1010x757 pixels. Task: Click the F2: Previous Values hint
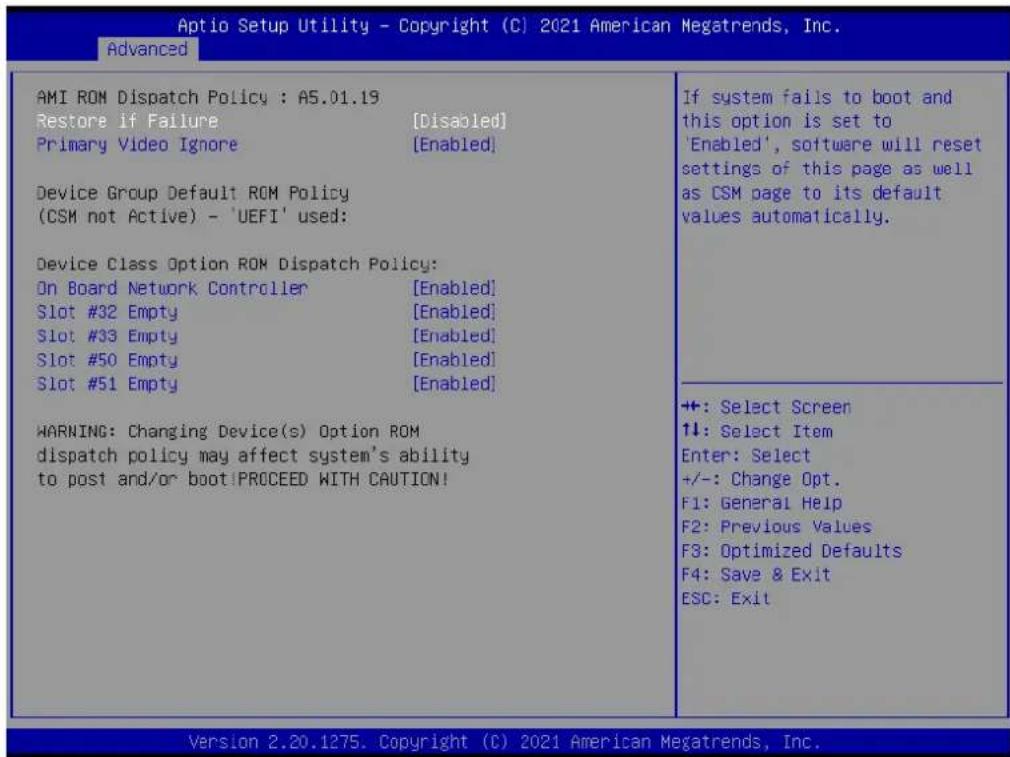(x=776, y=527)
